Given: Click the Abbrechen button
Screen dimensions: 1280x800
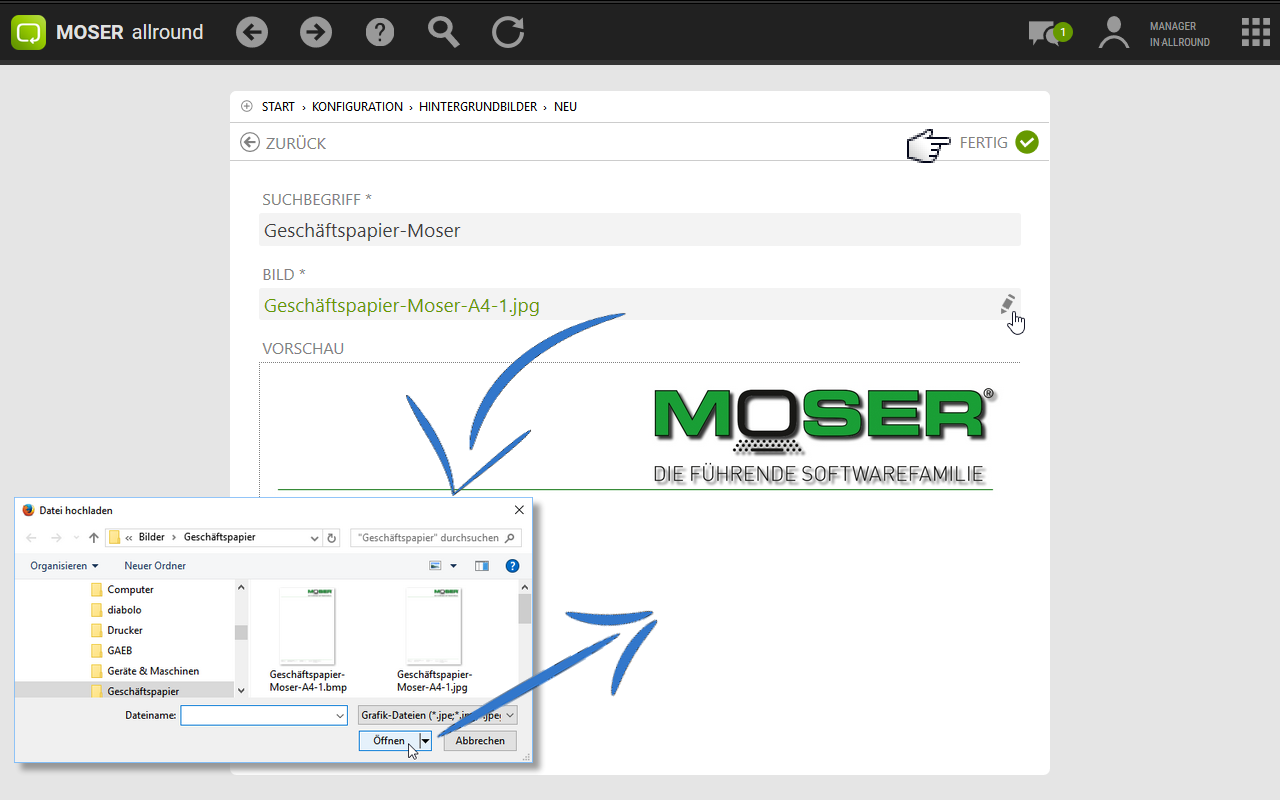Looking at the screenshot, I should (x=480, y=741).
